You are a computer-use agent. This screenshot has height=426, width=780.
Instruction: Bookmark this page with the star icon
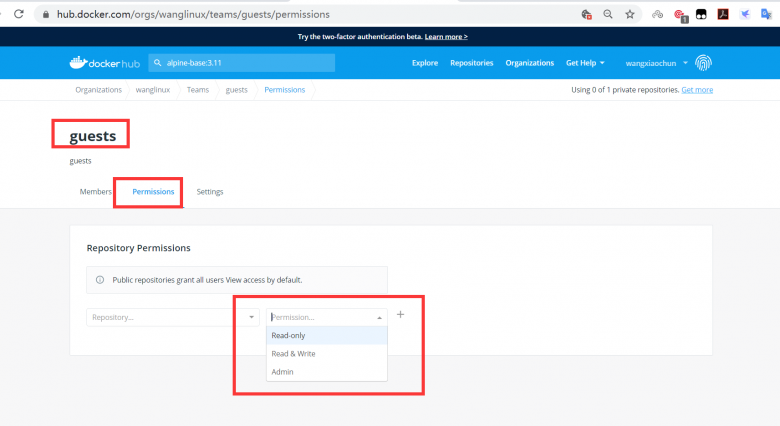630,14
